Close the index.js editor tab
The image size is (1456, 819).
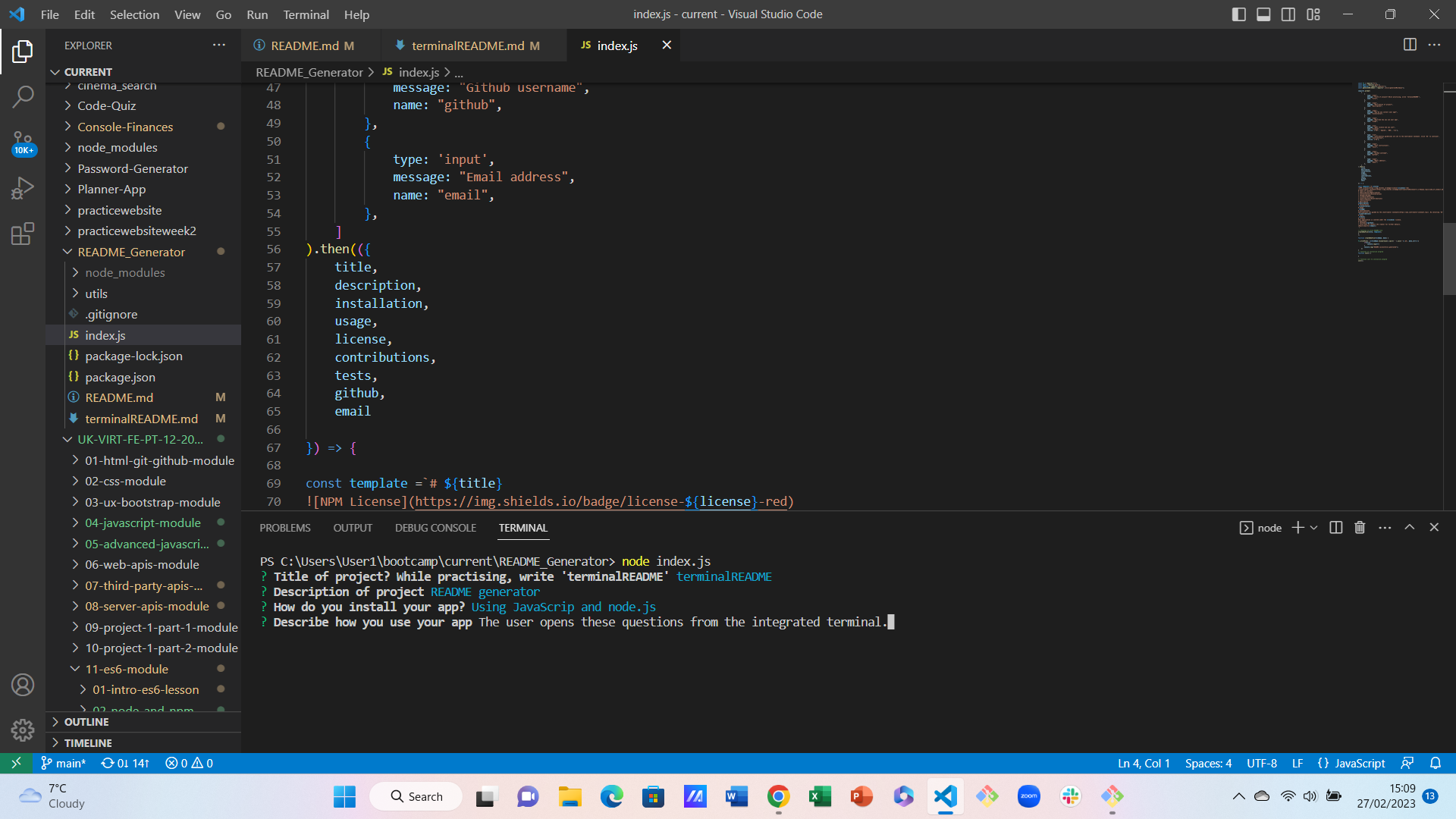coord(667,45)
